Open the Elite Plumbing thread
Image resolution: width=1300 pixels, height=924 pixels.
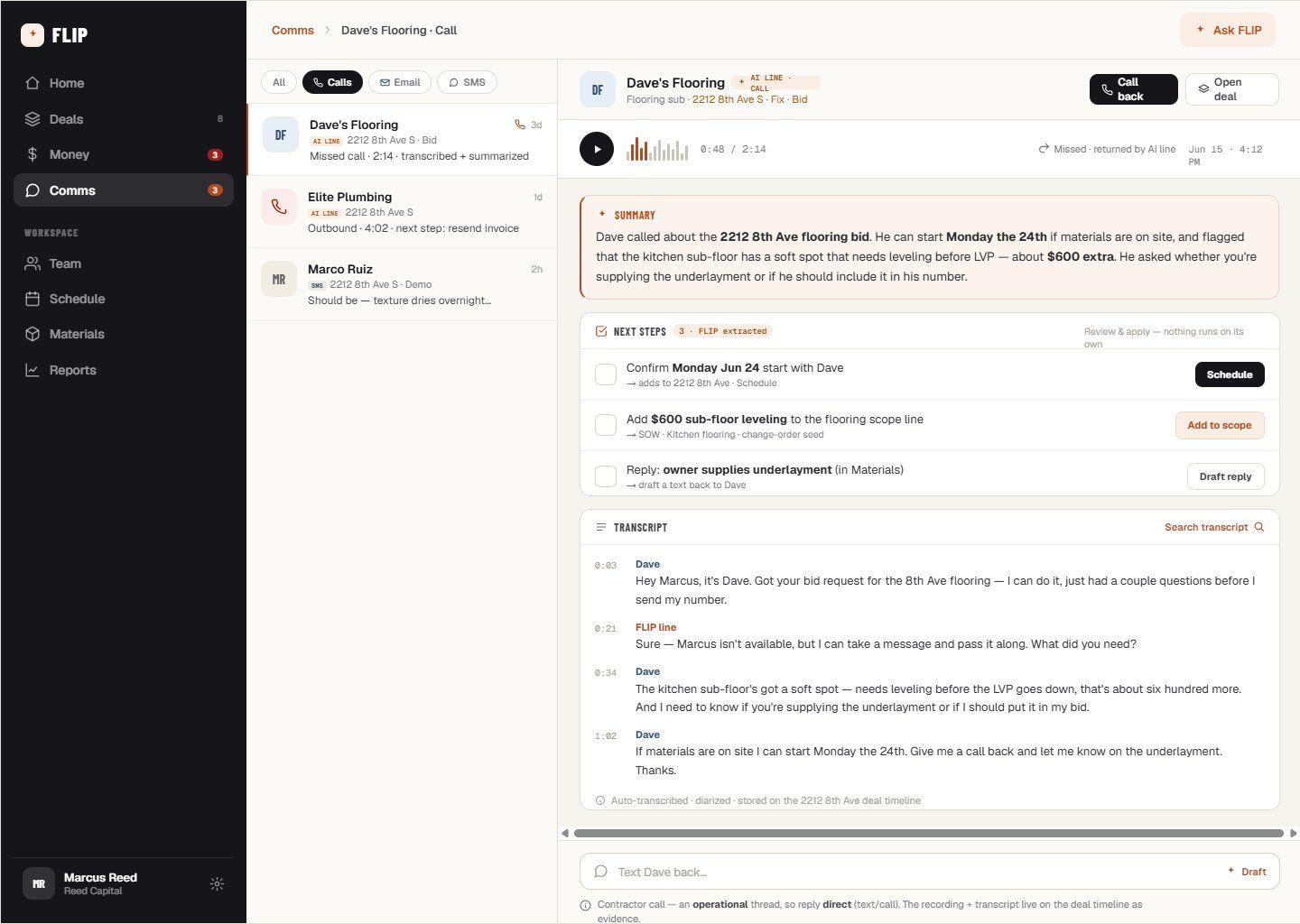point(402,212)
